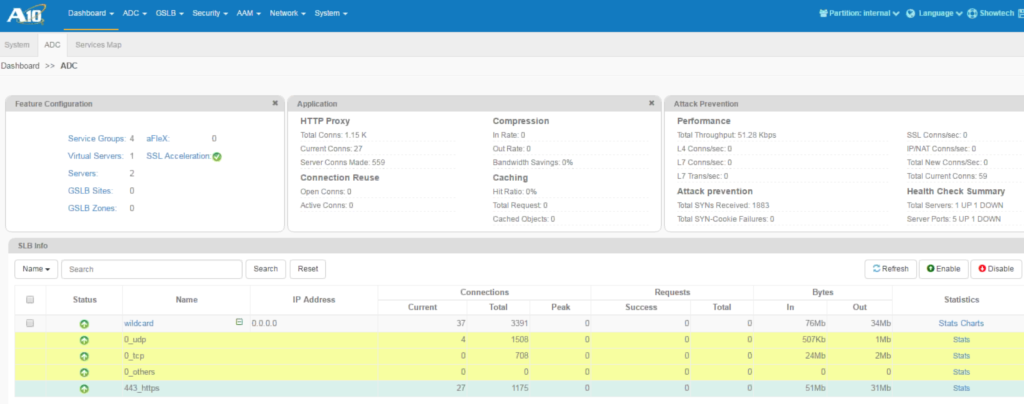1024x404 pixels.
Task: Check the wildcard row checkbox
Action: tap(30, 323)
